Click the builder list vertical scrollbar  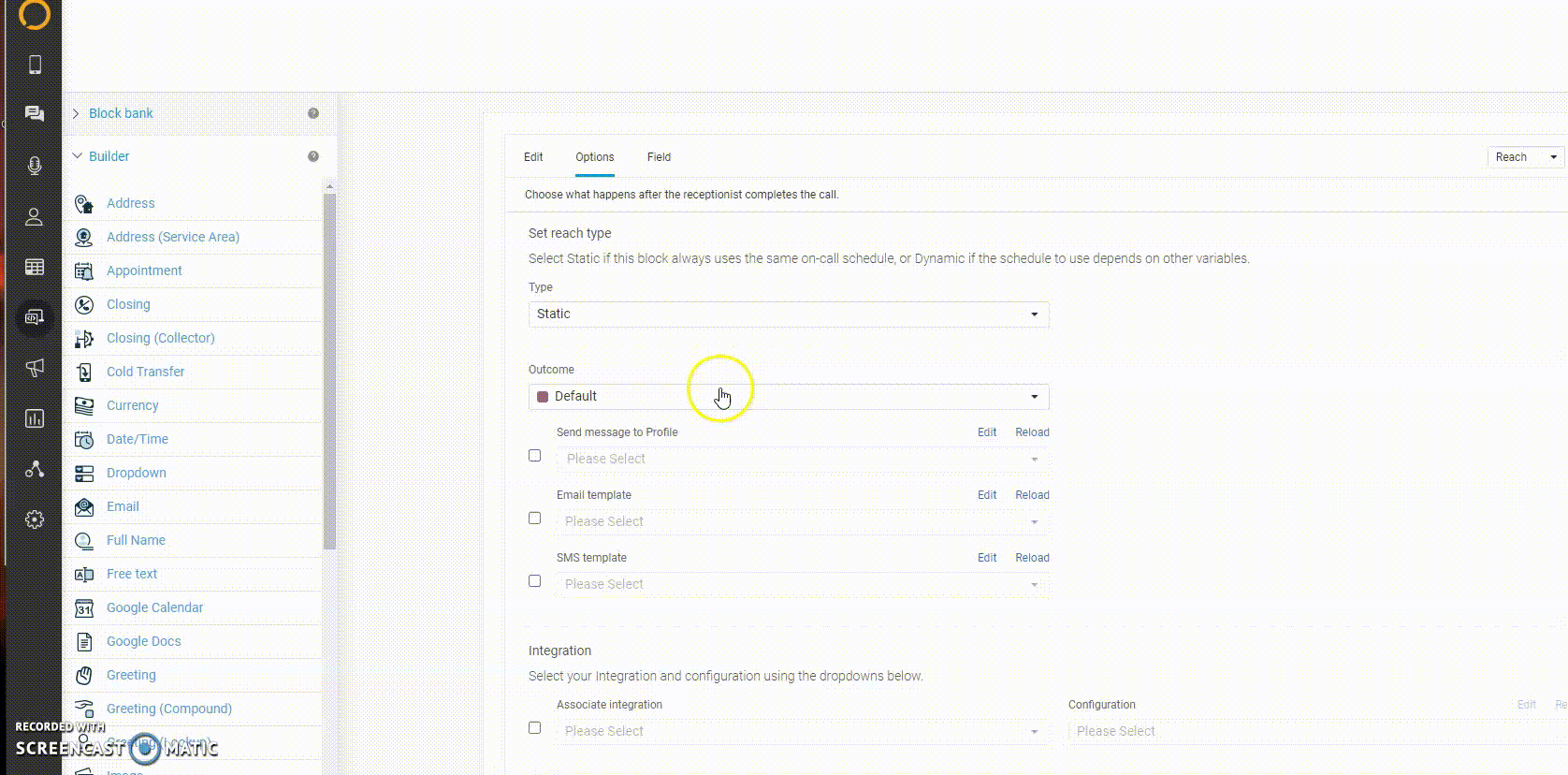[x=329, y=374]
